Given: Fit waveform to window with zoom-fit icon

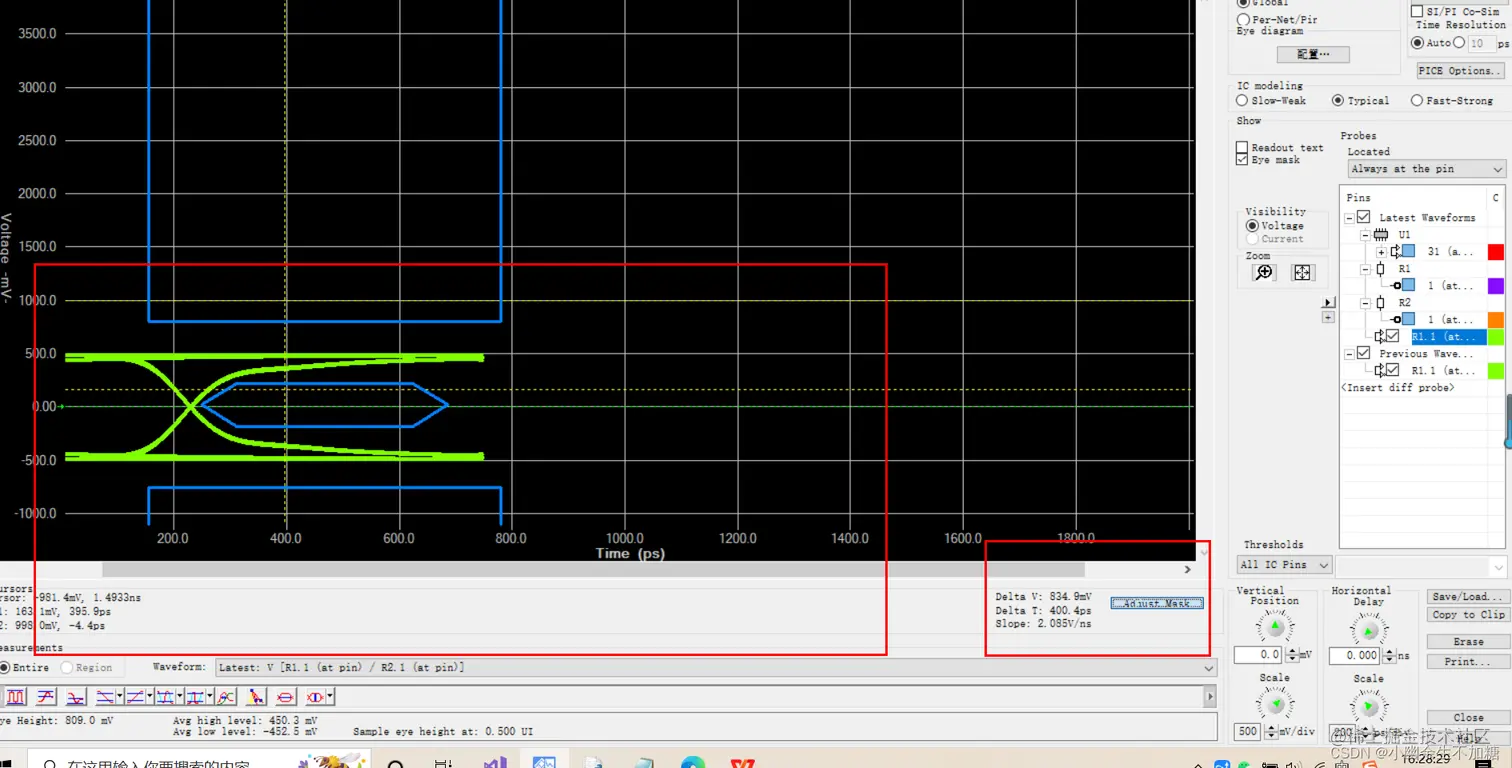Looking at the screenshot, I should pos(1302,272).
